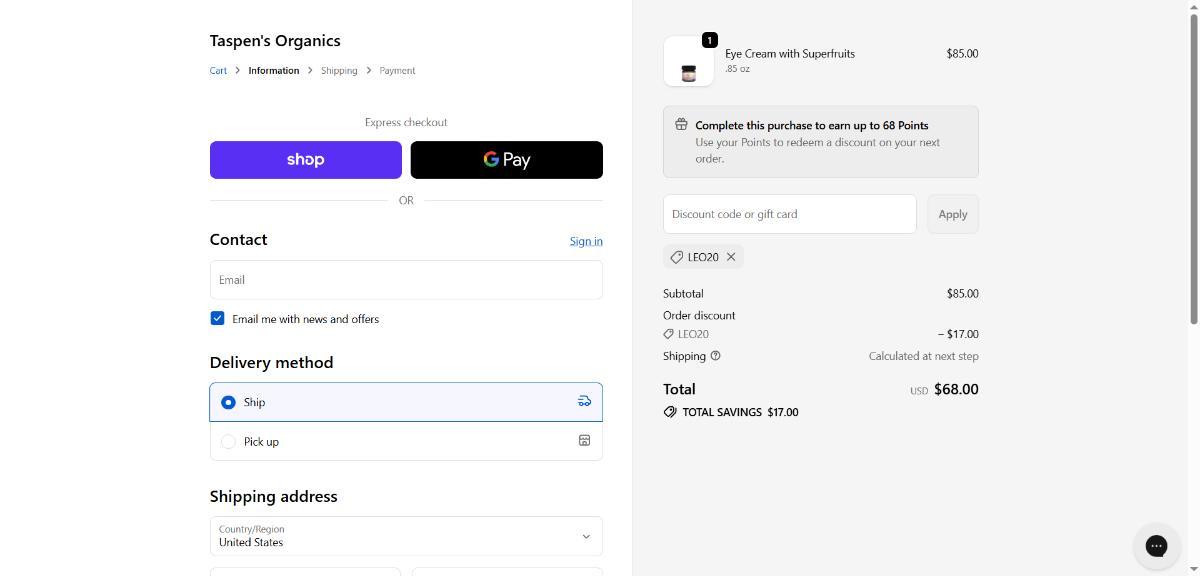
Task: Click the truck icon in Ship option
Action: click(585, 402)
